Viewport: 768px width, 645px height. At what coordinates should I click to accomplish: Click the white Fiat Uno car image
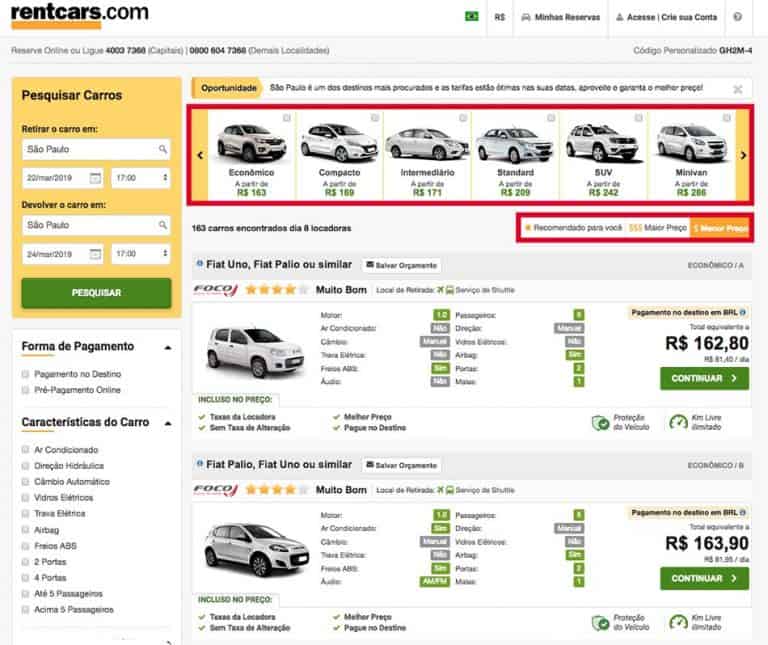(255, 353)
